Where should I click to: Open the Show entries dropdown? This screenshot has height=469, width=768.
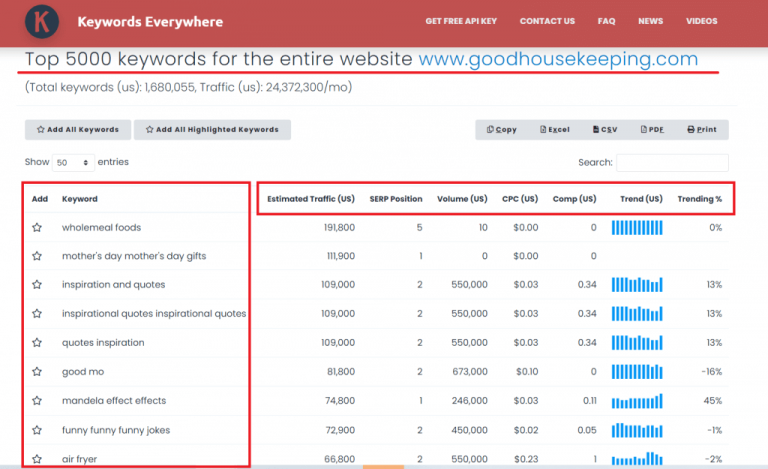pos(73,163)
